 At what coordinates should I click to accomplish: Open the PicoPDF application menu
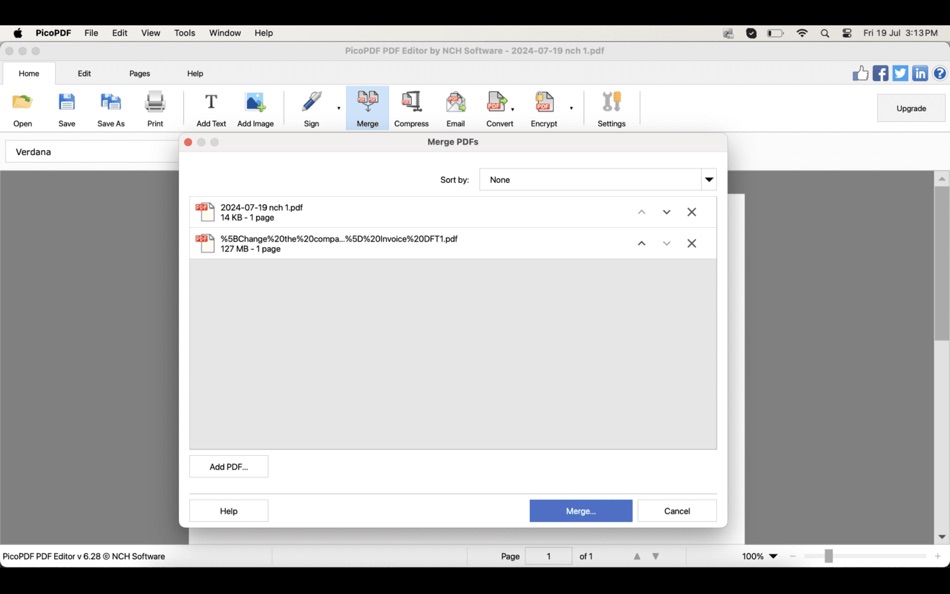coord(53,33)
